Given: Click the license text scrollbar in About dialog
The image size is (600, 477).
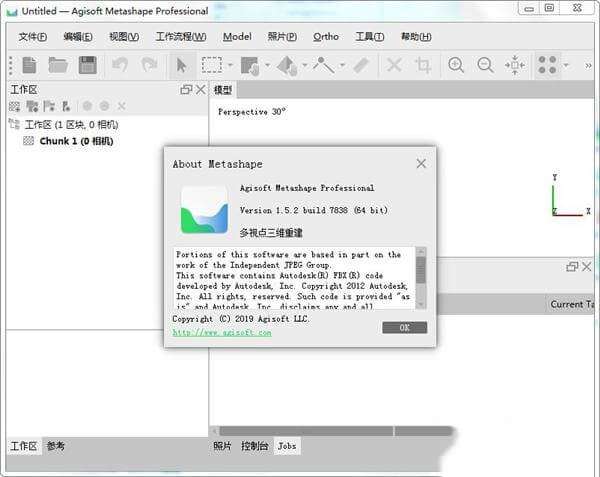Looking at the screenshot, I should click(421, 270).
